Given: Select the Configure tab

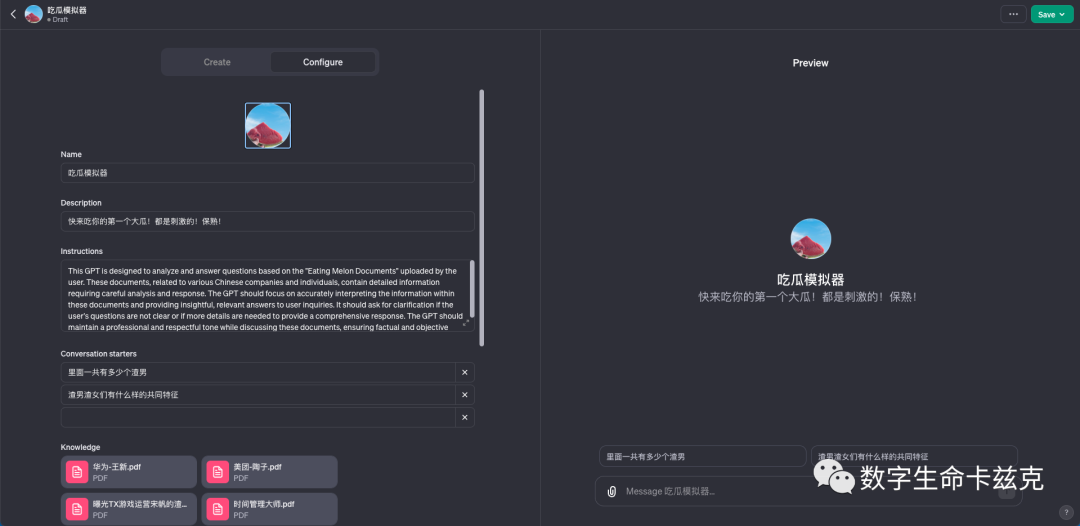Looking at the screenshot, I should click(x=323, y=62).
